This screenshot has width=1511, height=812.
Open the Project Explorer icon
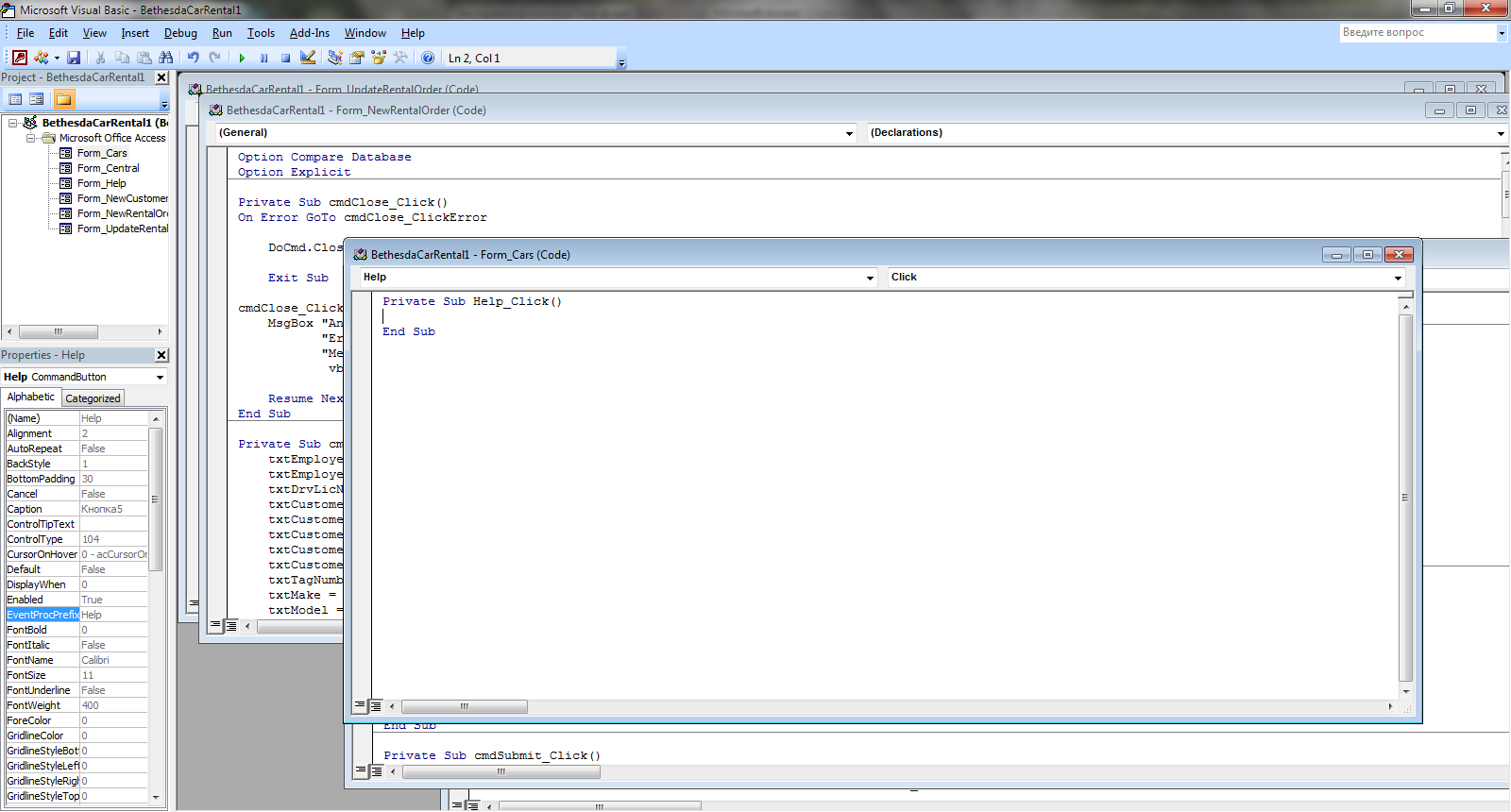[x=335, y=58]
